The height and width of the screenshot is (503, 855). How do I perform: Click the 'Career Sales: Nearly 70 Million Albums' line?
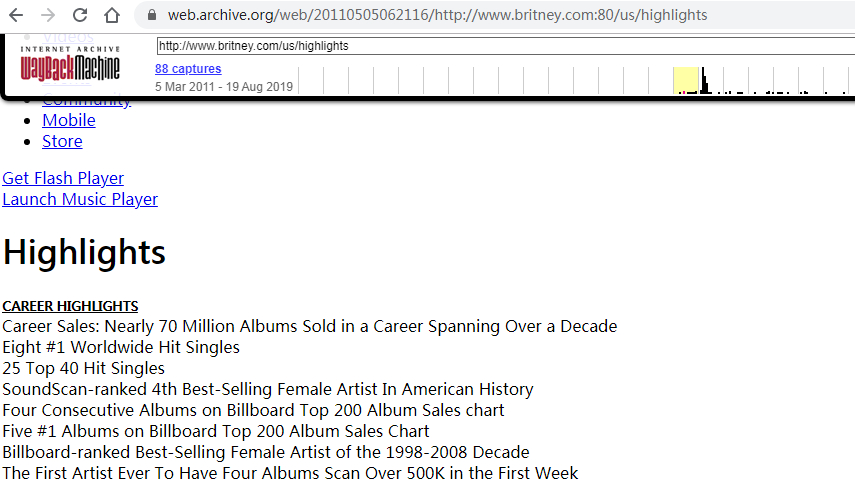(310, 326)
